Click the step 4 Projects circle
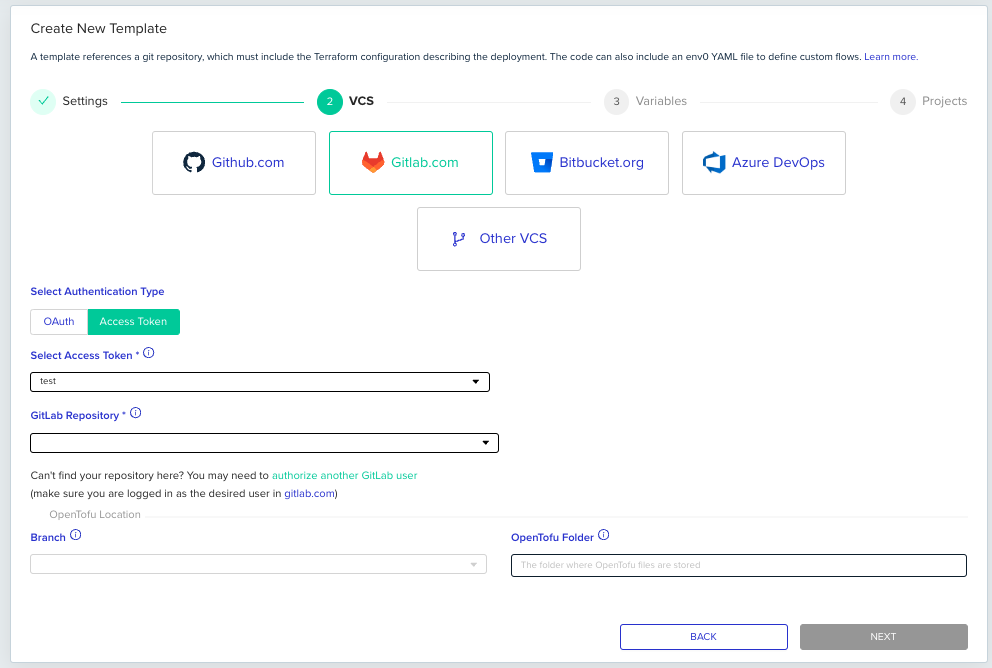This screenshot has width=992, height=668. point(903,102)
